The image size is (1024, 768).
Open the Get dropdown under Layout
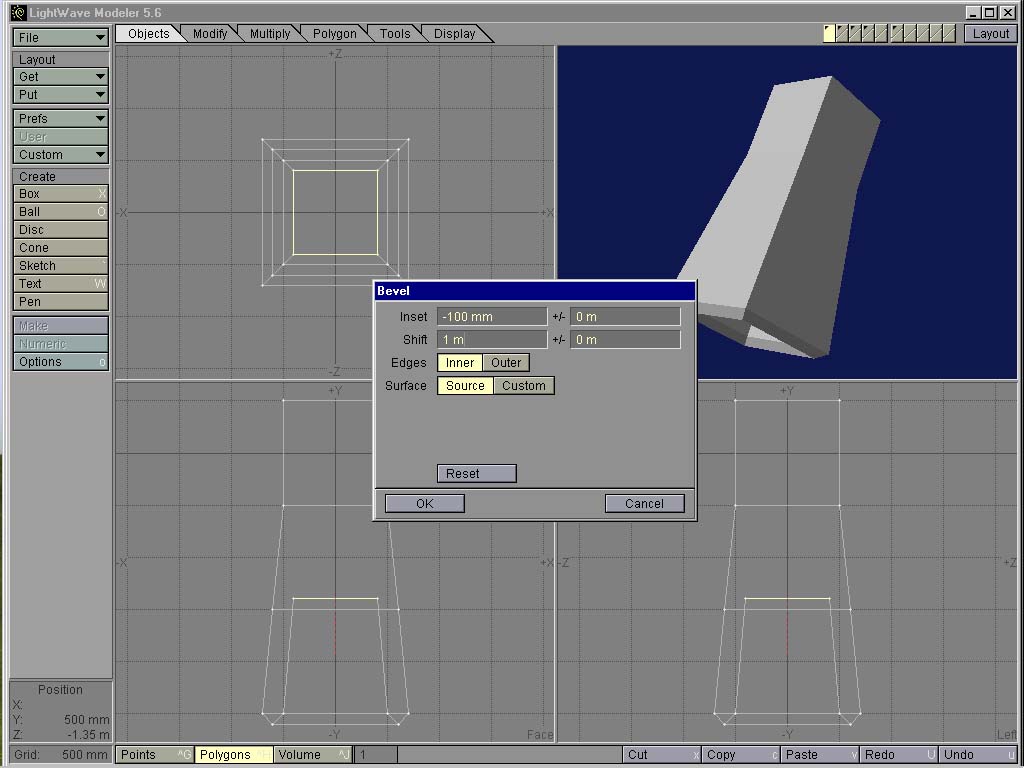[60, 76]
